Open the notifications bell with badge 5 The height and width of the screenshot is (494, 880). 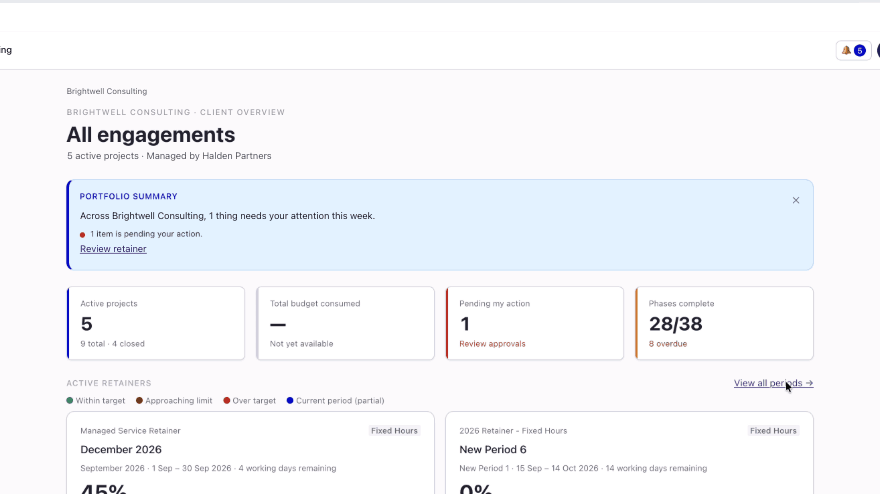tap(853, 51)
